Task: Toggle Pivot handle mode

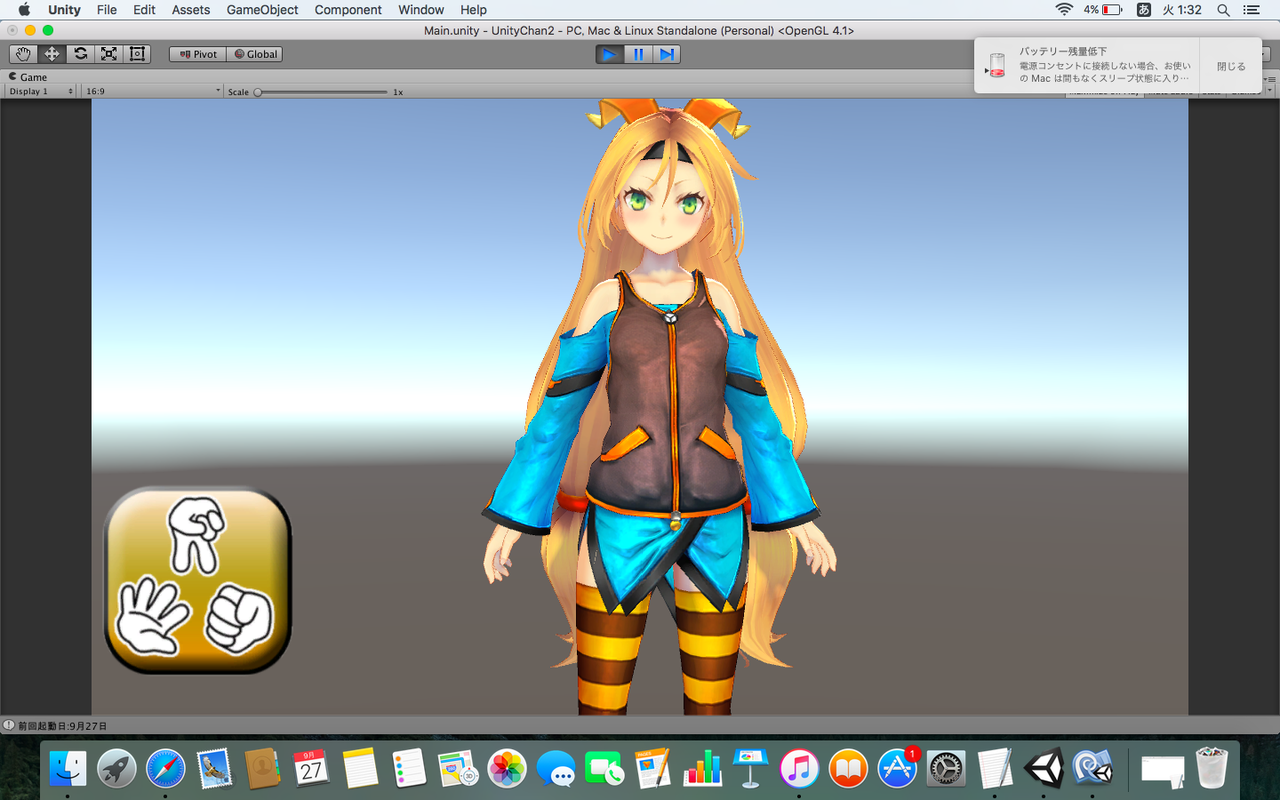Action: tap(197, 54)
